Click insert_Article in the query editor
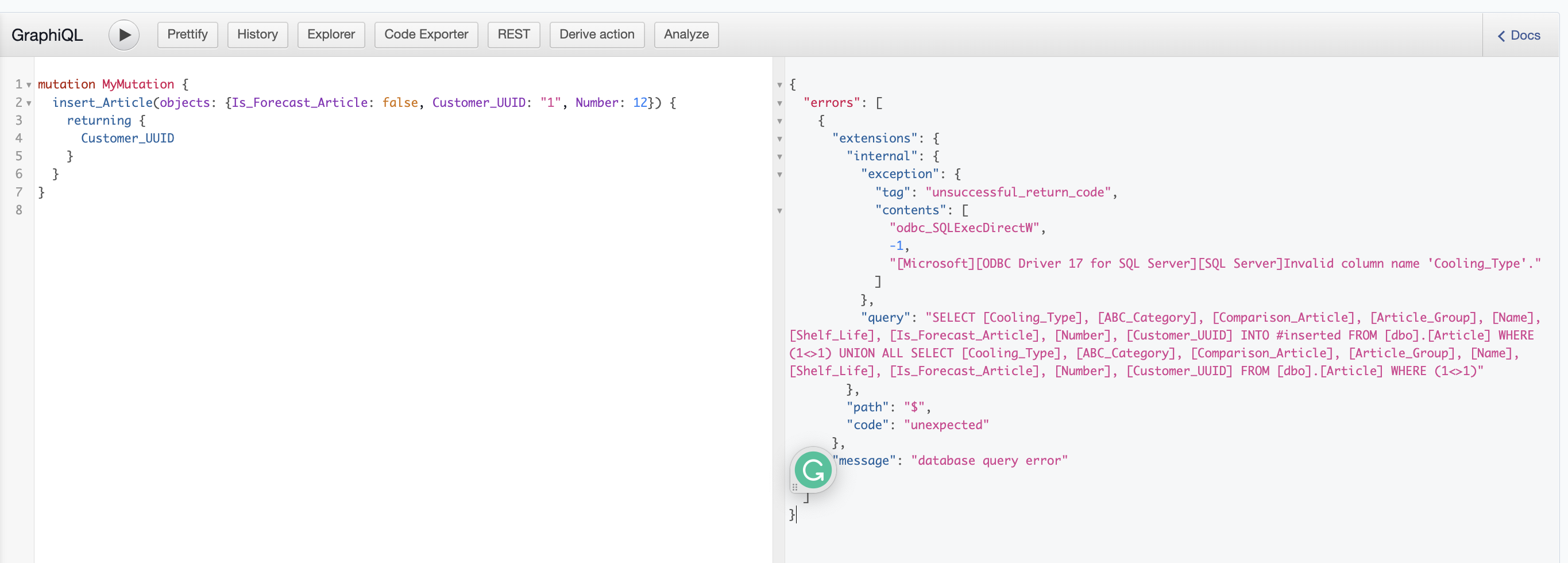Screen dimensions: 1568x563 (102, 102)
